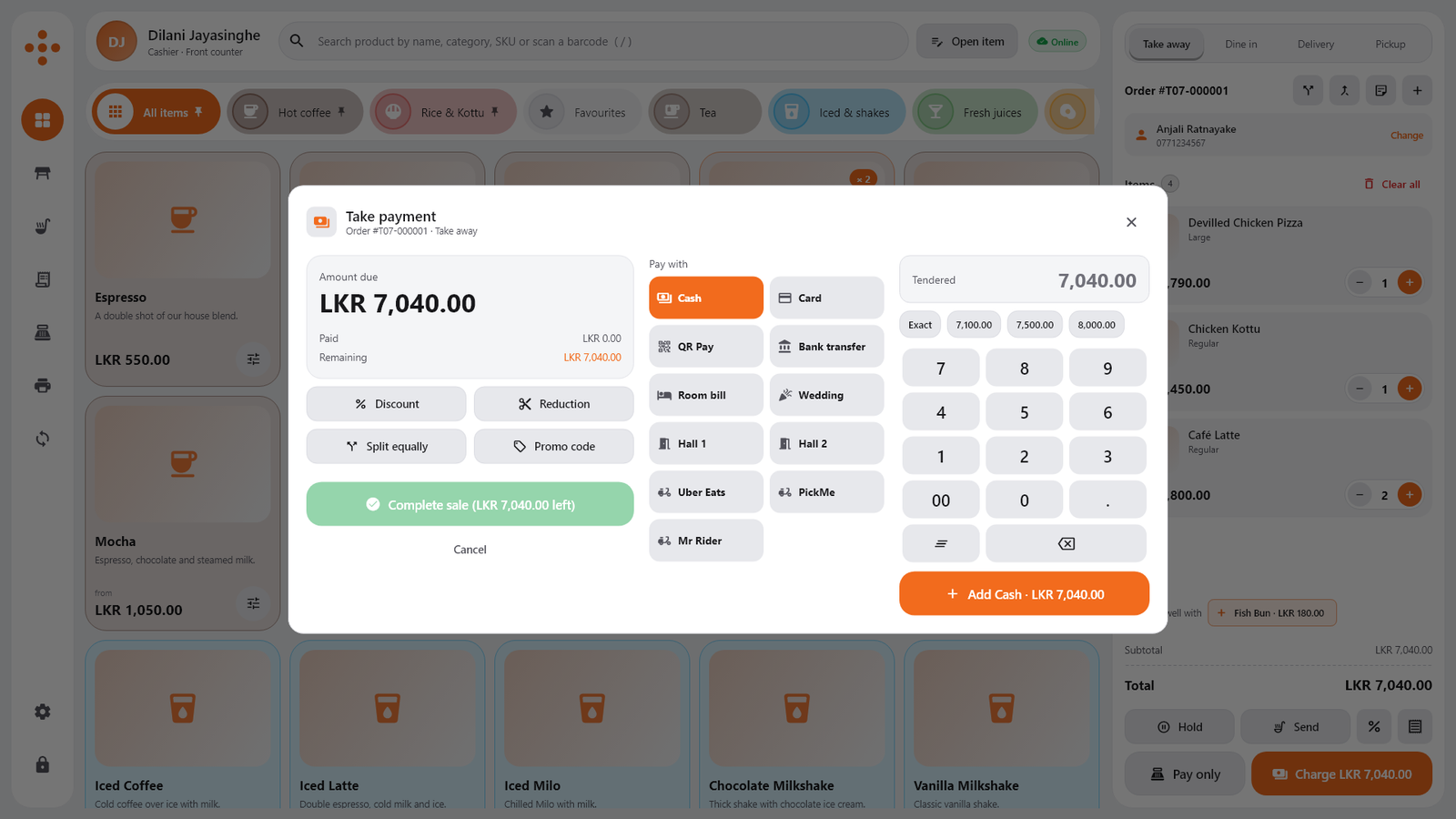Switch to the Delivery tab
Screen dimensions: 1456x819
click(x=1315, y=44)
